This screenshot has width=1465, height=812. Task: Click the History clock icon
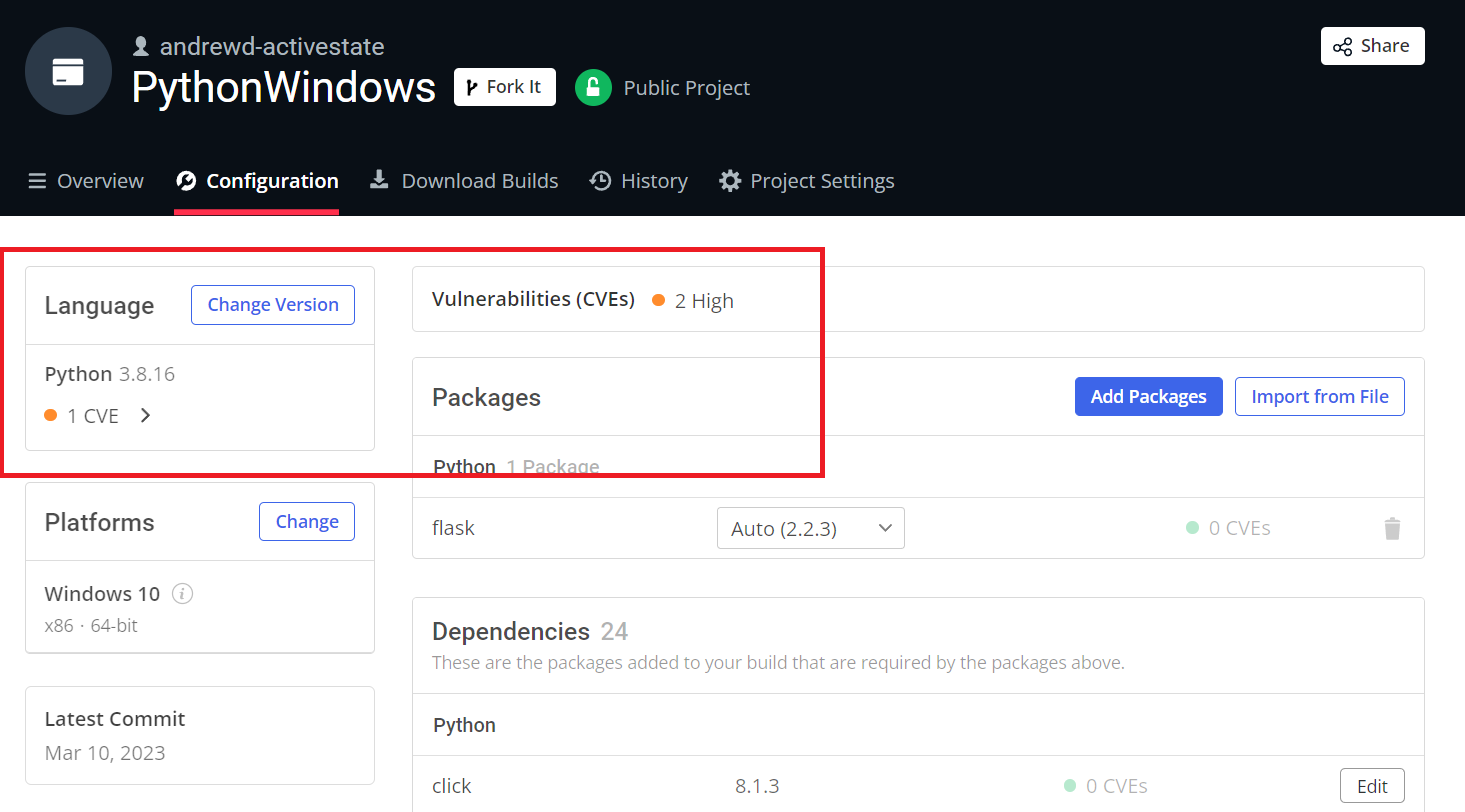coord(600,181)
